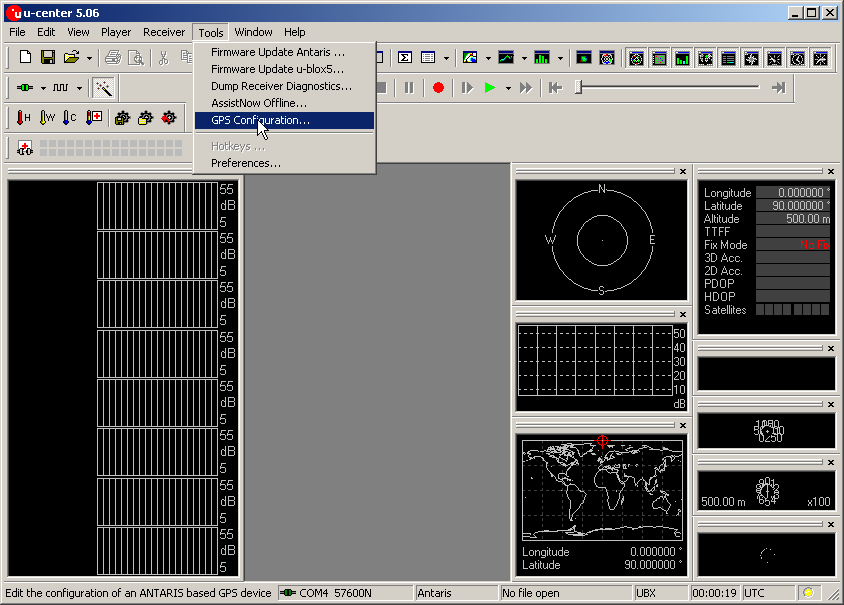Trigger a hotstart with the H thermometer icon

point(23,117)
